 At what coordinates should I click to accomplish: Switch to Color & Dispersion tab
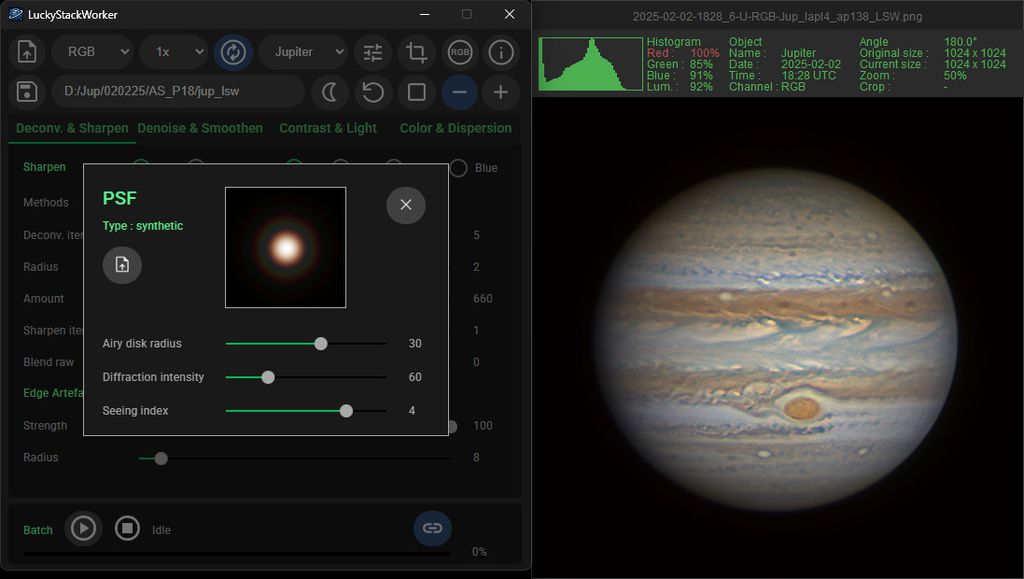456,129
